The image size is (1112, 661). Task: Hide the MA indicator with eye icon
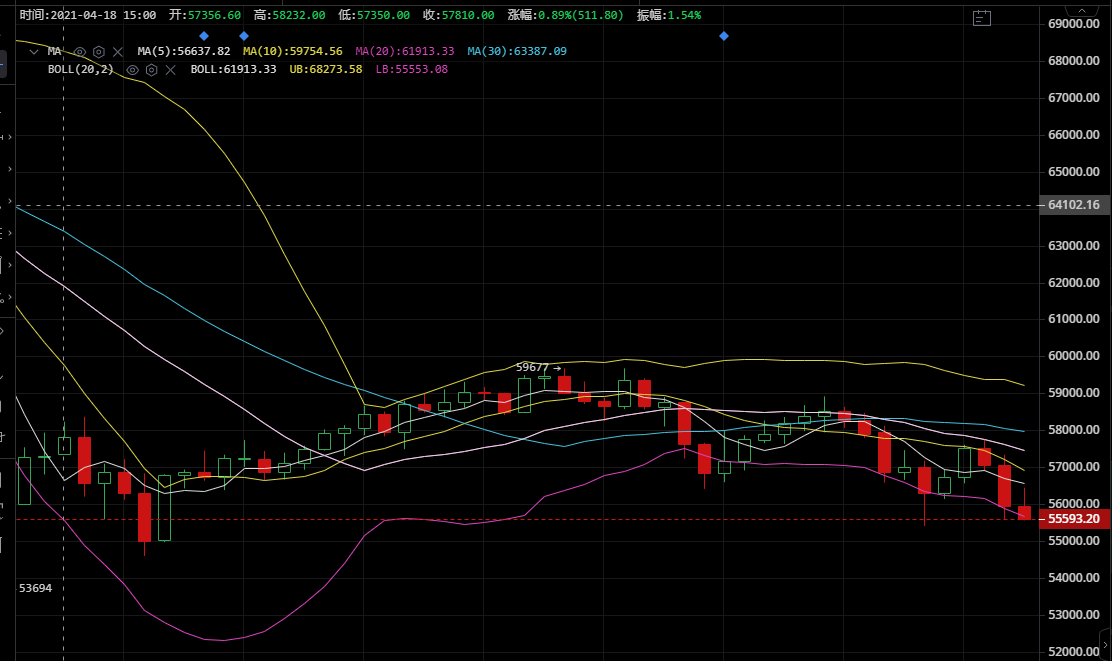(81, 51)
